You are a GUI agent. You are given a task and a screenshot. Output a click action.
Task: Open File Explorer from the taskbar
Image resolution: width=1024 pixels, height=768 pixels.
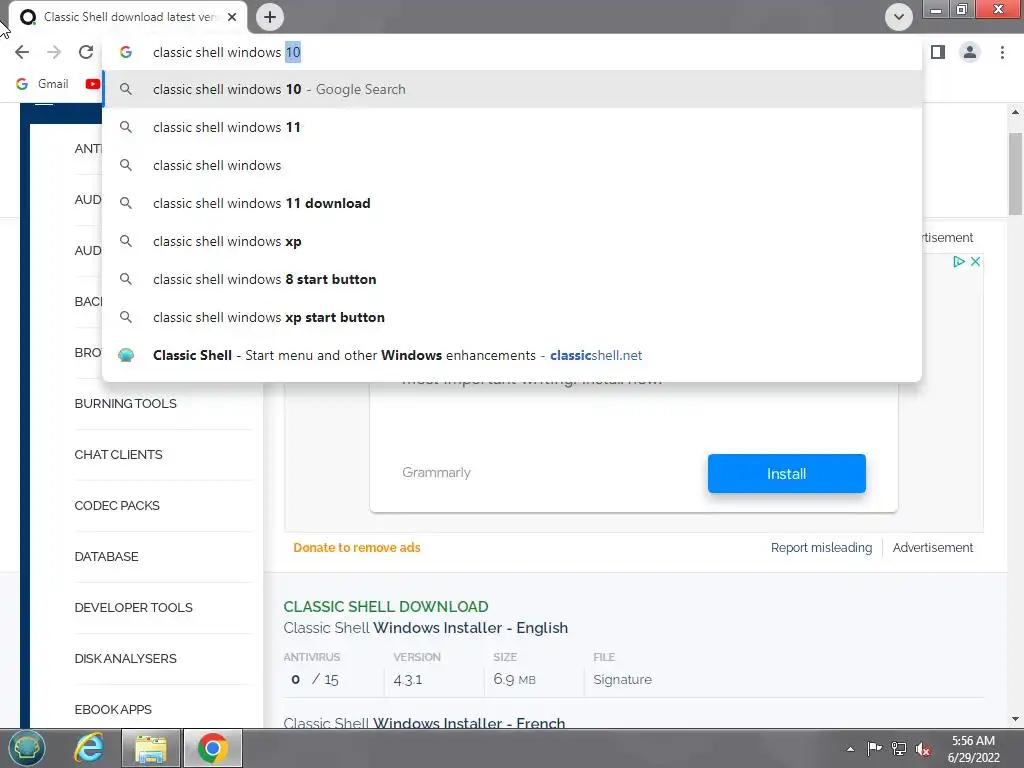click(x=151, y=748)
